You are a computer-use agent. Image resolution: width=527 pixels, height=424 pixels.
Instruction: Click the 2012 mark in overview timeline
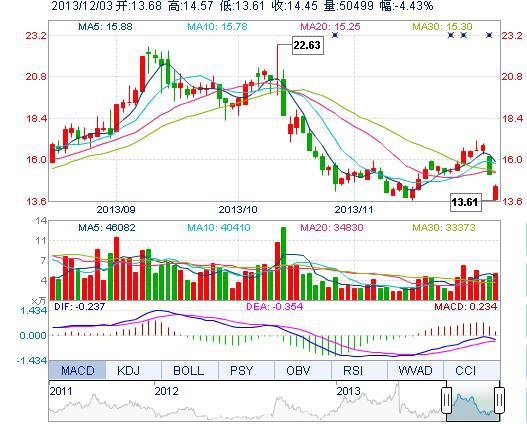tap(166, 391)
